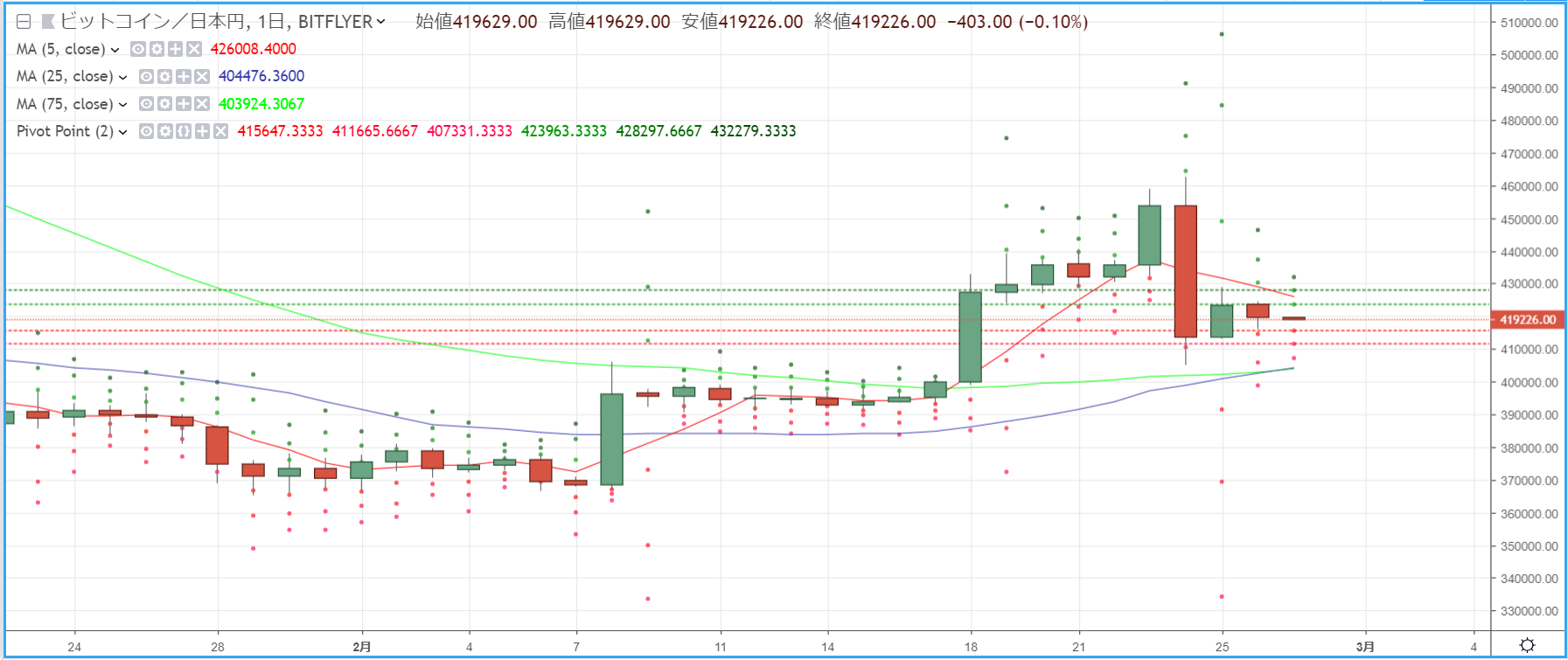Expand the MA (5, close) dropdown arrow
This screenshot has height=660, width=1568.
click(115, 50)
